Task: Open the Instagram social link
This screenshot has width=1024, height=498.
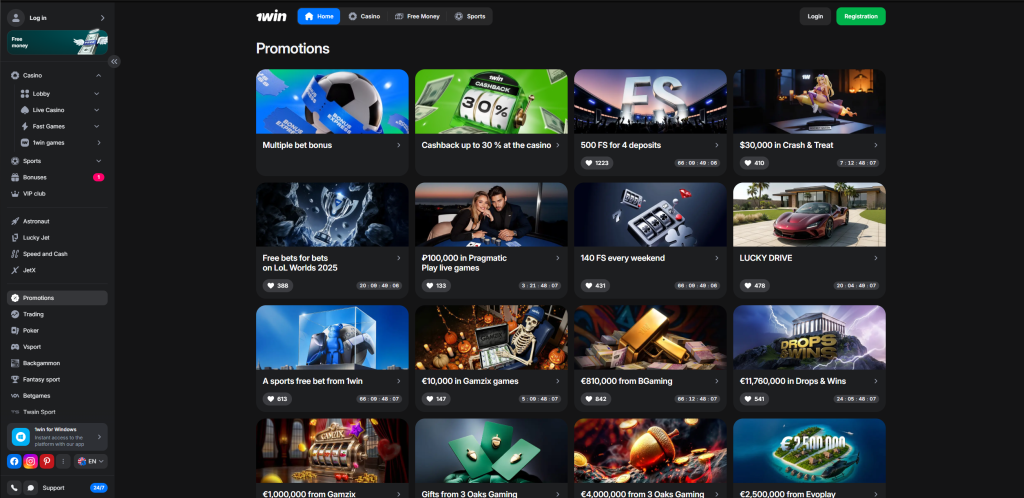Action: (x=31, y=462)
